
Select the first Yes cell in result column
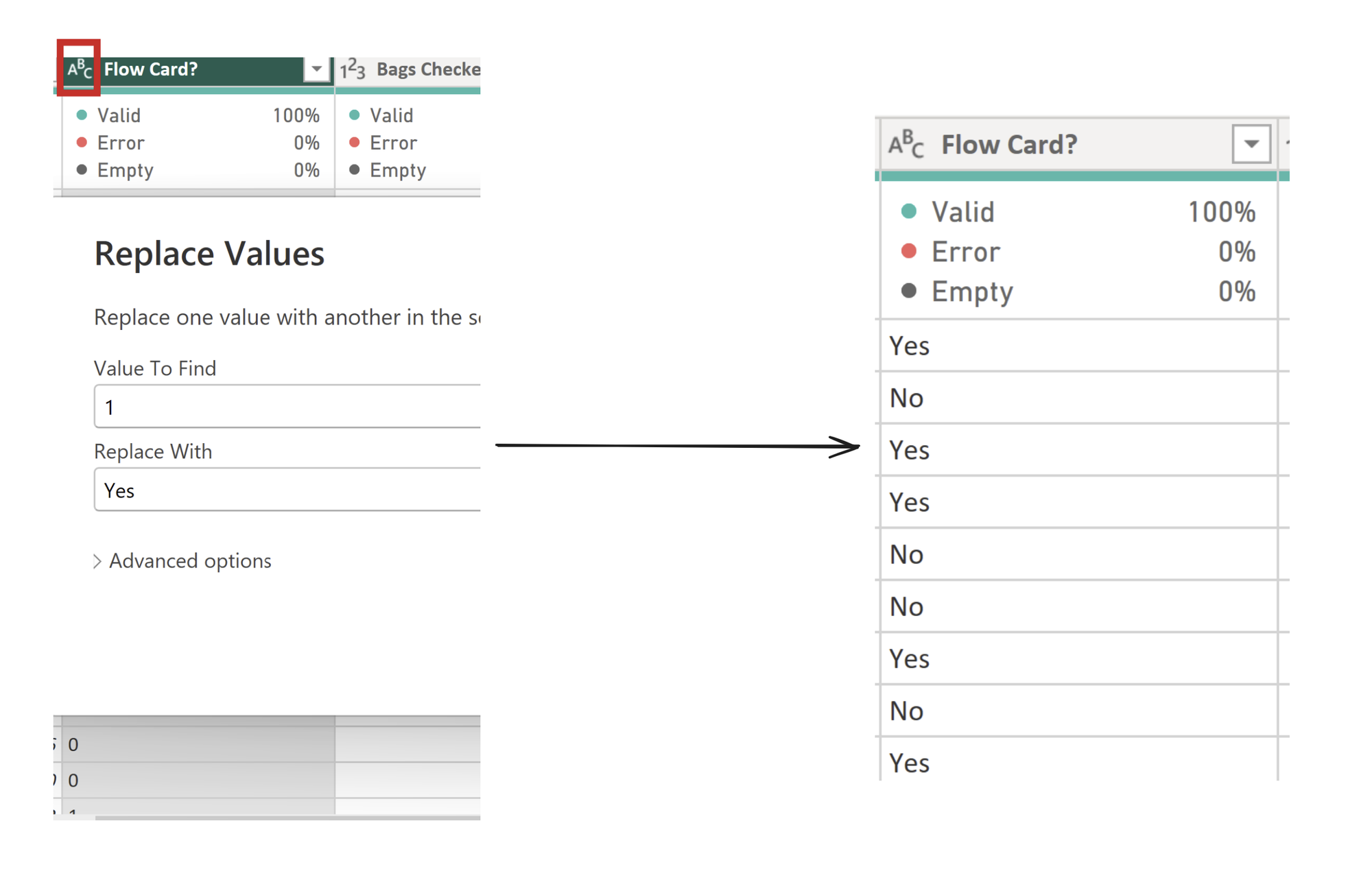pos(1077,346)
